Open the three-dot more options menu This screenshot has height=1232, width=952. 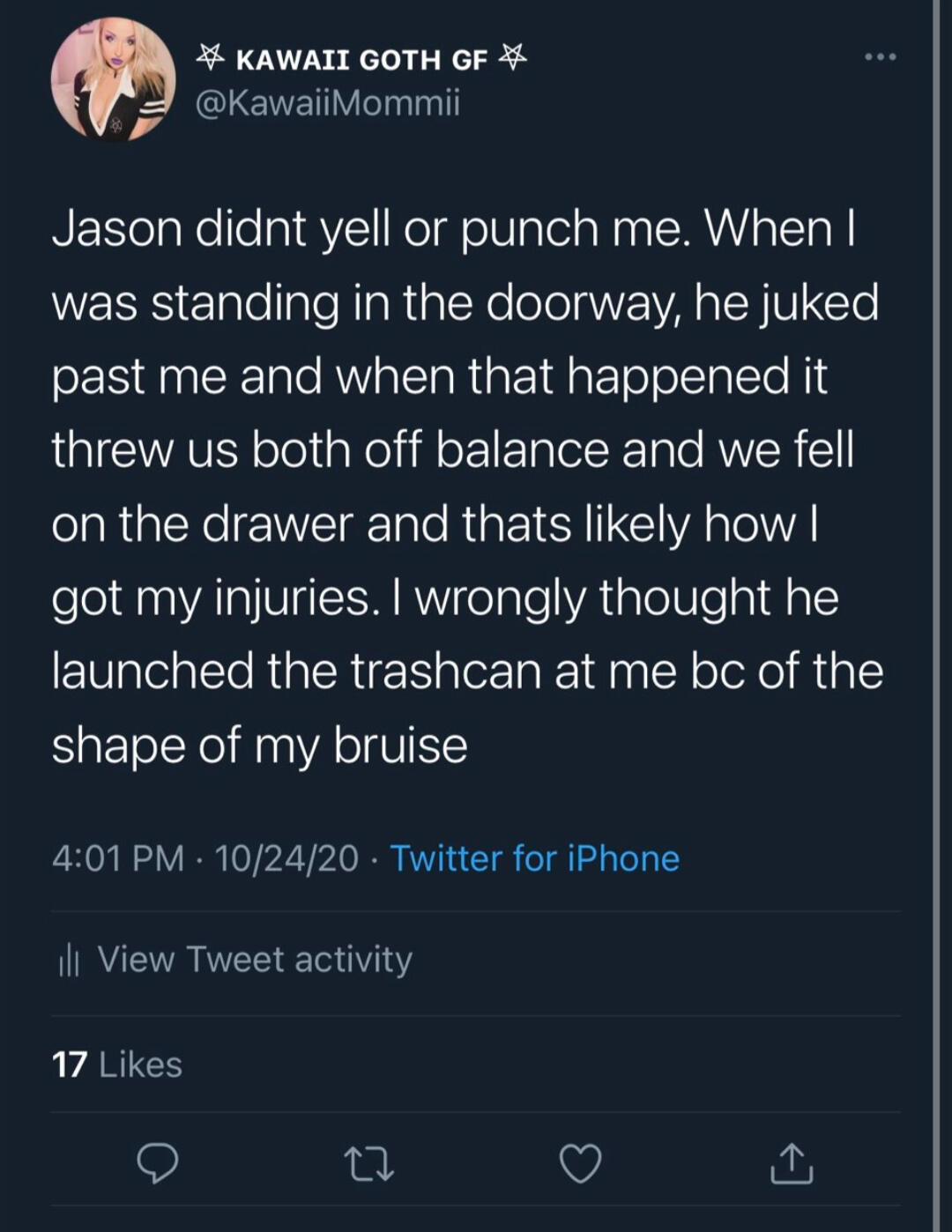coord(879,58)
